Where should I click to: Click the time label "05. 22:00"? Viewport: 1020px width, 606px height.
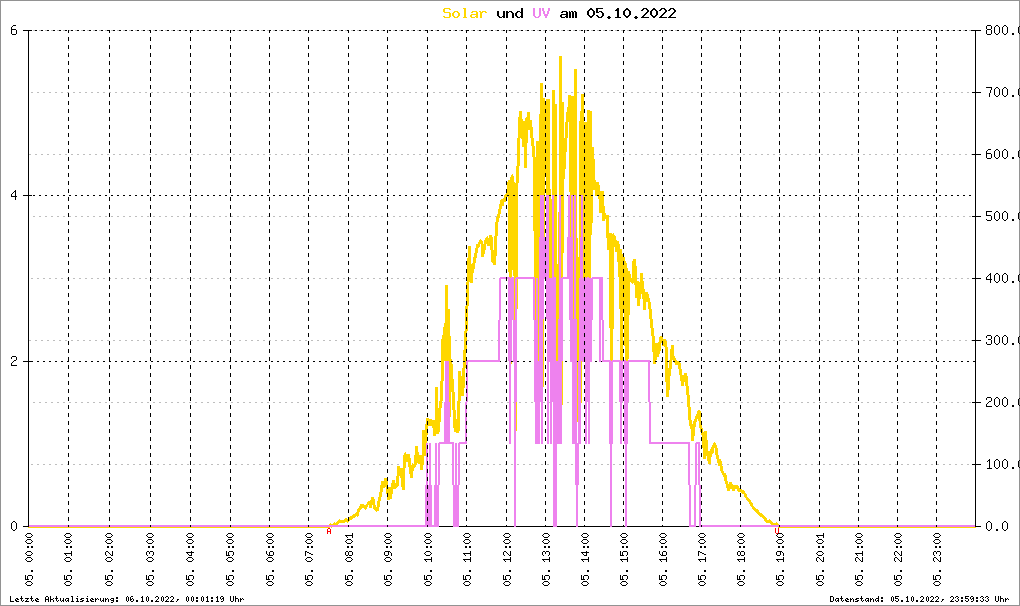pos(898,559)
